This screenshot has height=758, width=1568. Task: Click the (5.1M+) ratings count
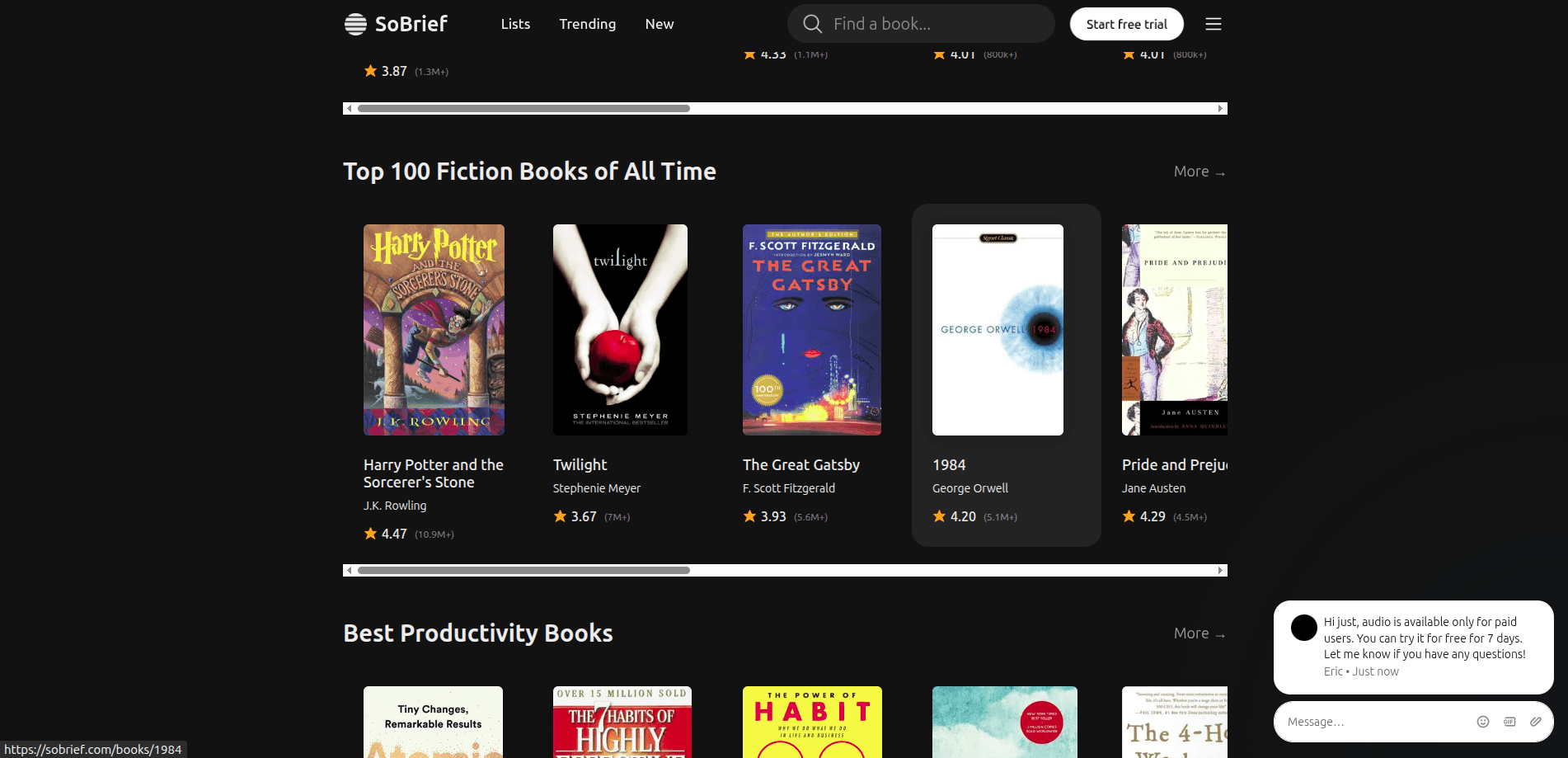pyautogui.click(x=1000, y=517)
